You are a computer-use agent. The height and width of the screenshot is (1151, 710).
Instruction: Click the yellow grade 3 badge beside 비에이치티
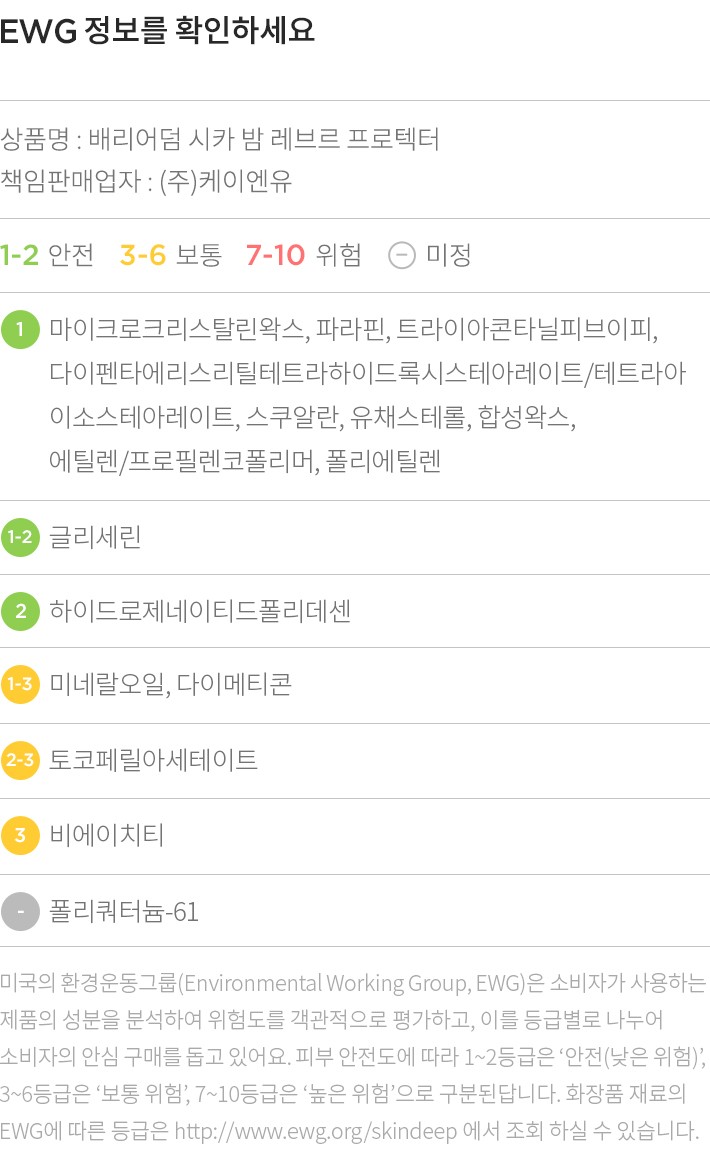click(20, 835)
